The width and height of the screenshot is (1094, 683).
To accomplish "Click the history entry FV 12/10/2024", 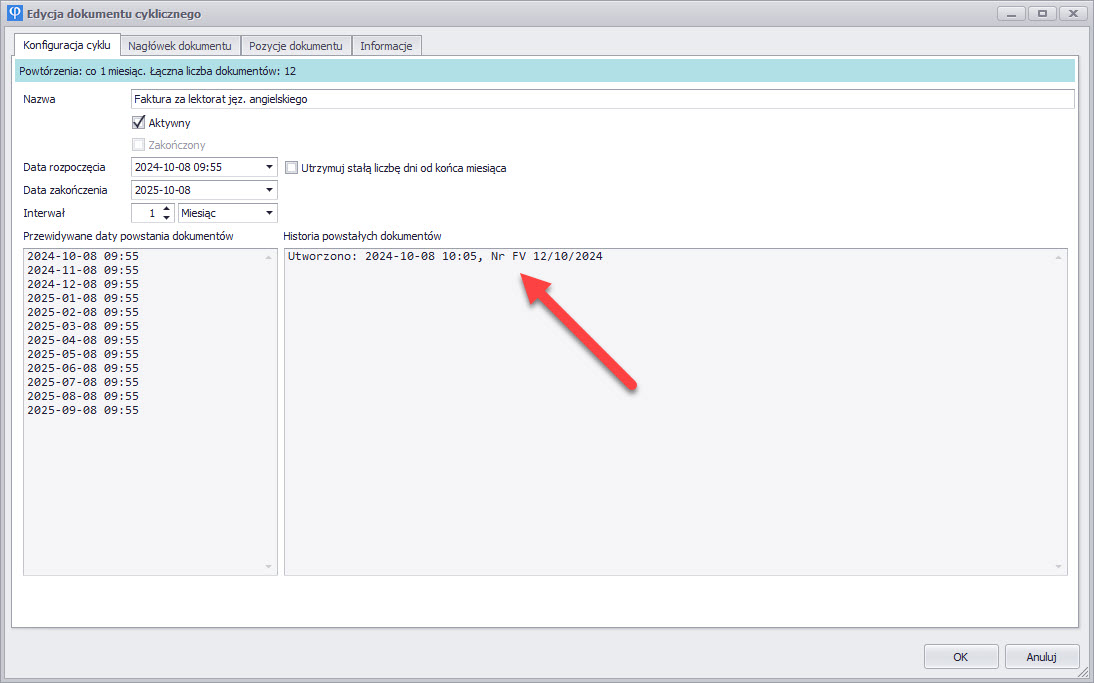I will tap(445, 257).
